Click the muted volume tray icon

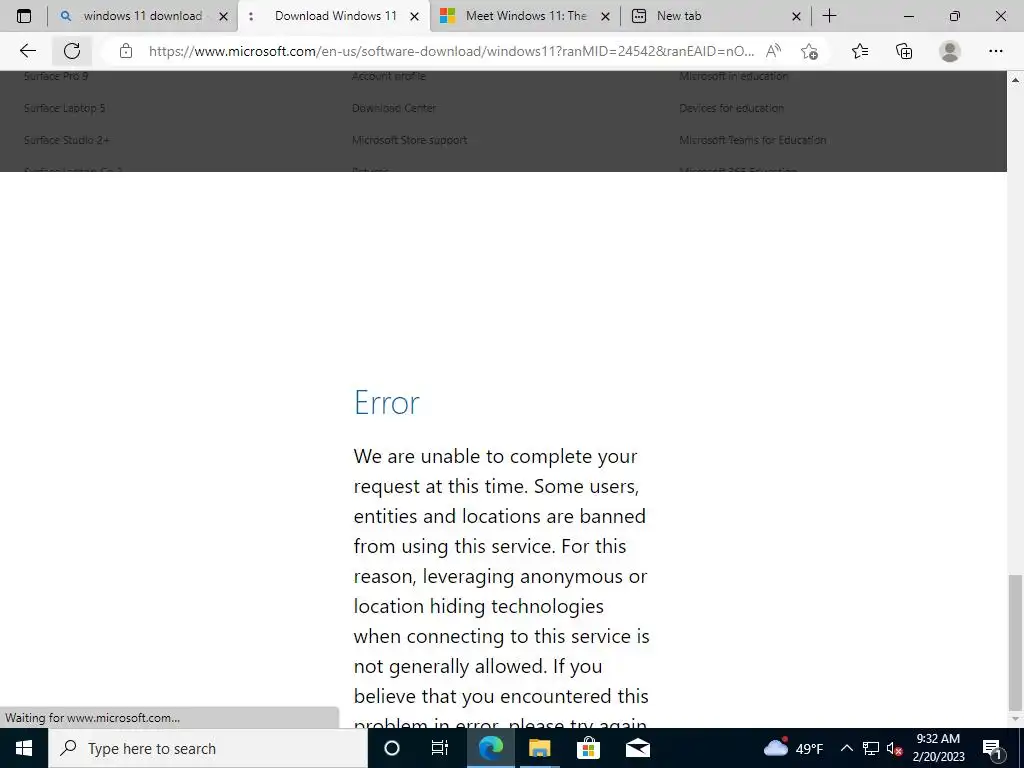click(894, 748)
